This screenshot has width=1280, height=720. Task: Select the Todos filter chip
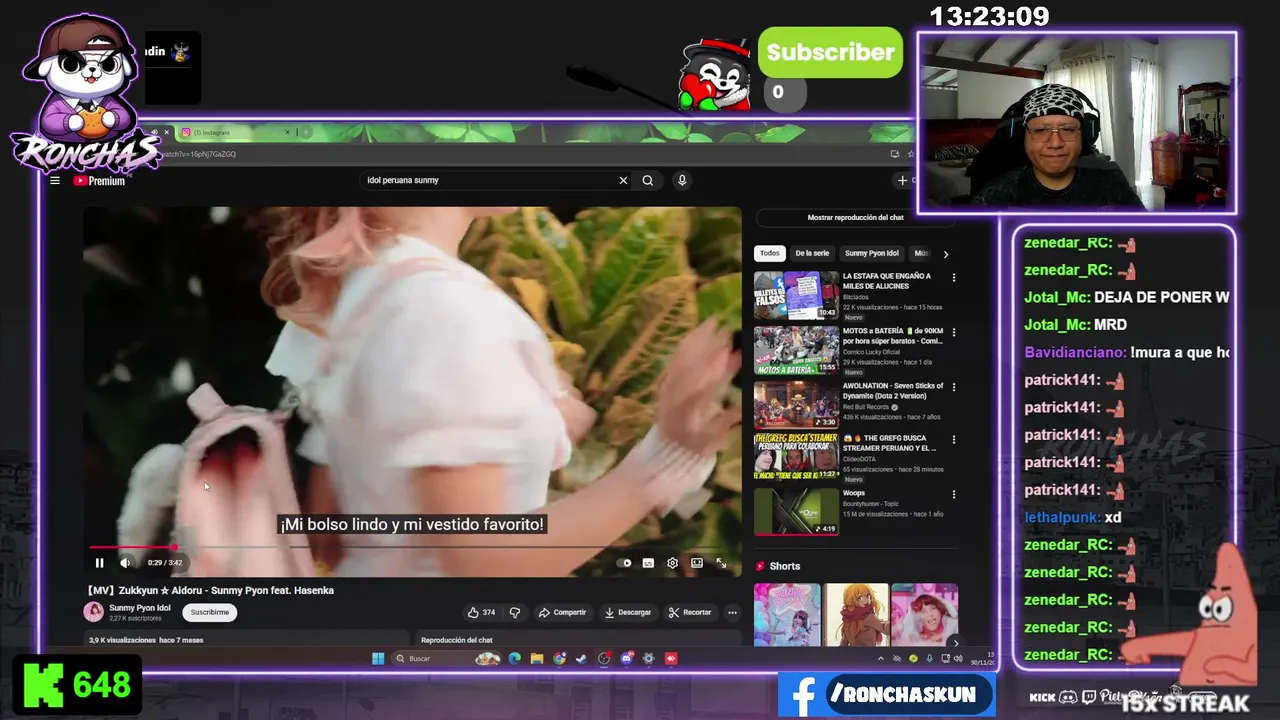(769, 253)
